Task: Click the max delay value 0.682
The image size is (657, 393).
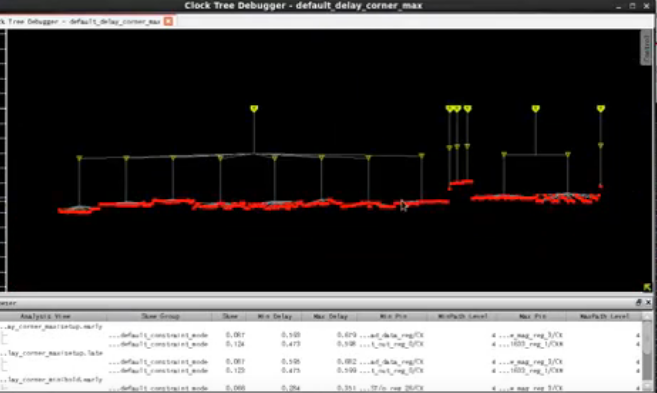Action: 347,361
